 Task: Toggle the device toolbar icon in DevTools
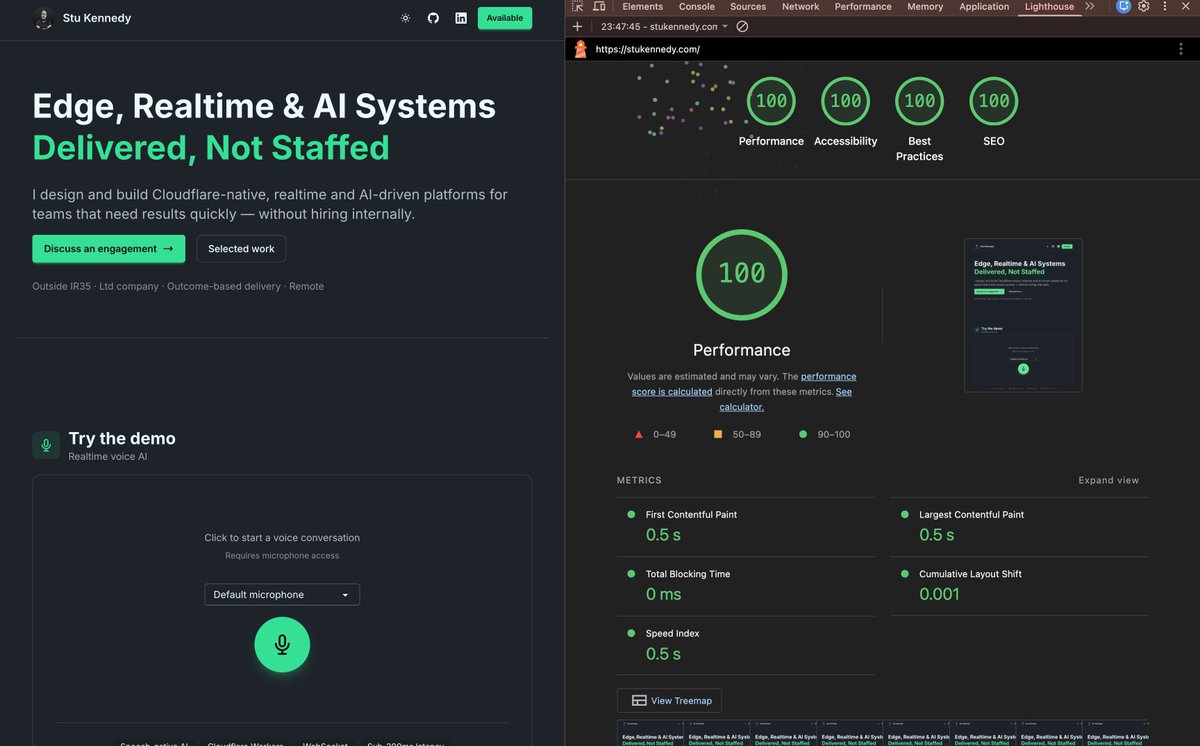pos(599,7)
